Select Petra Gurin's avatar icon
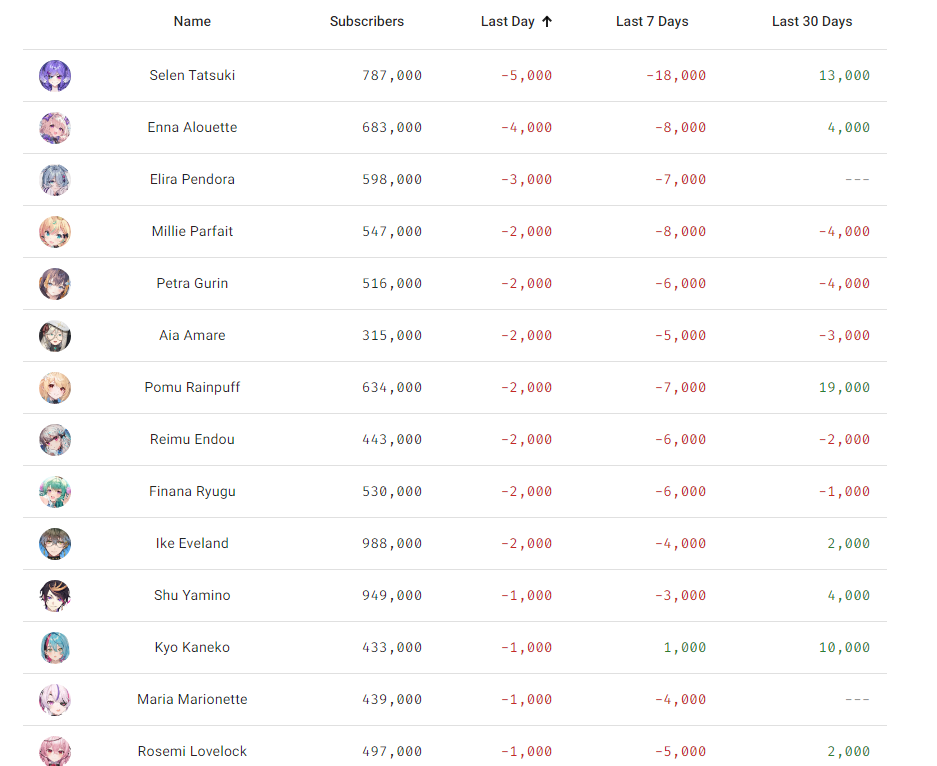This screenshot has width=937, height=766. [55, 284]
